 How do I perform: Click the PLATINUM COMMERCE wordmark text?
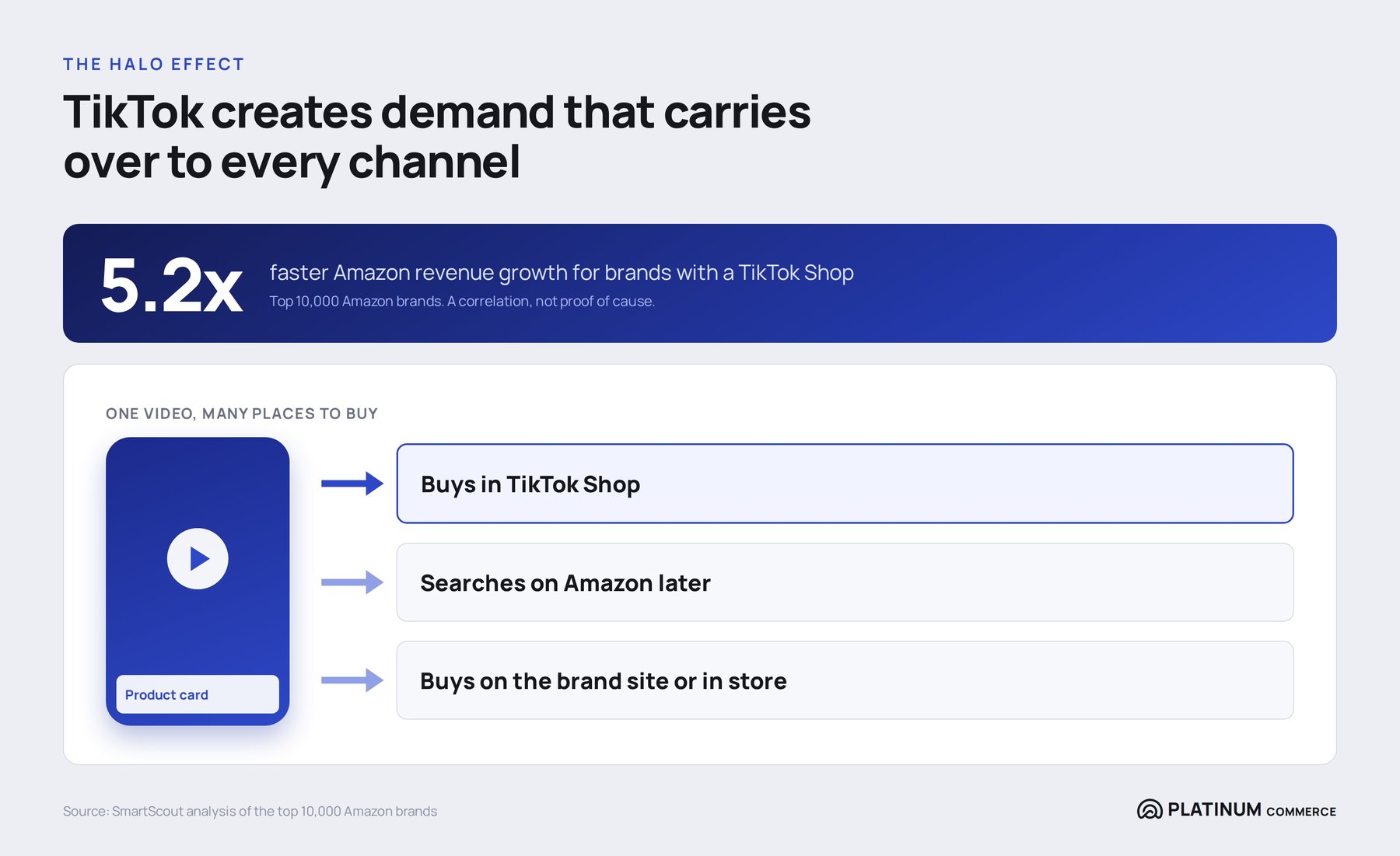[1252, 810]
